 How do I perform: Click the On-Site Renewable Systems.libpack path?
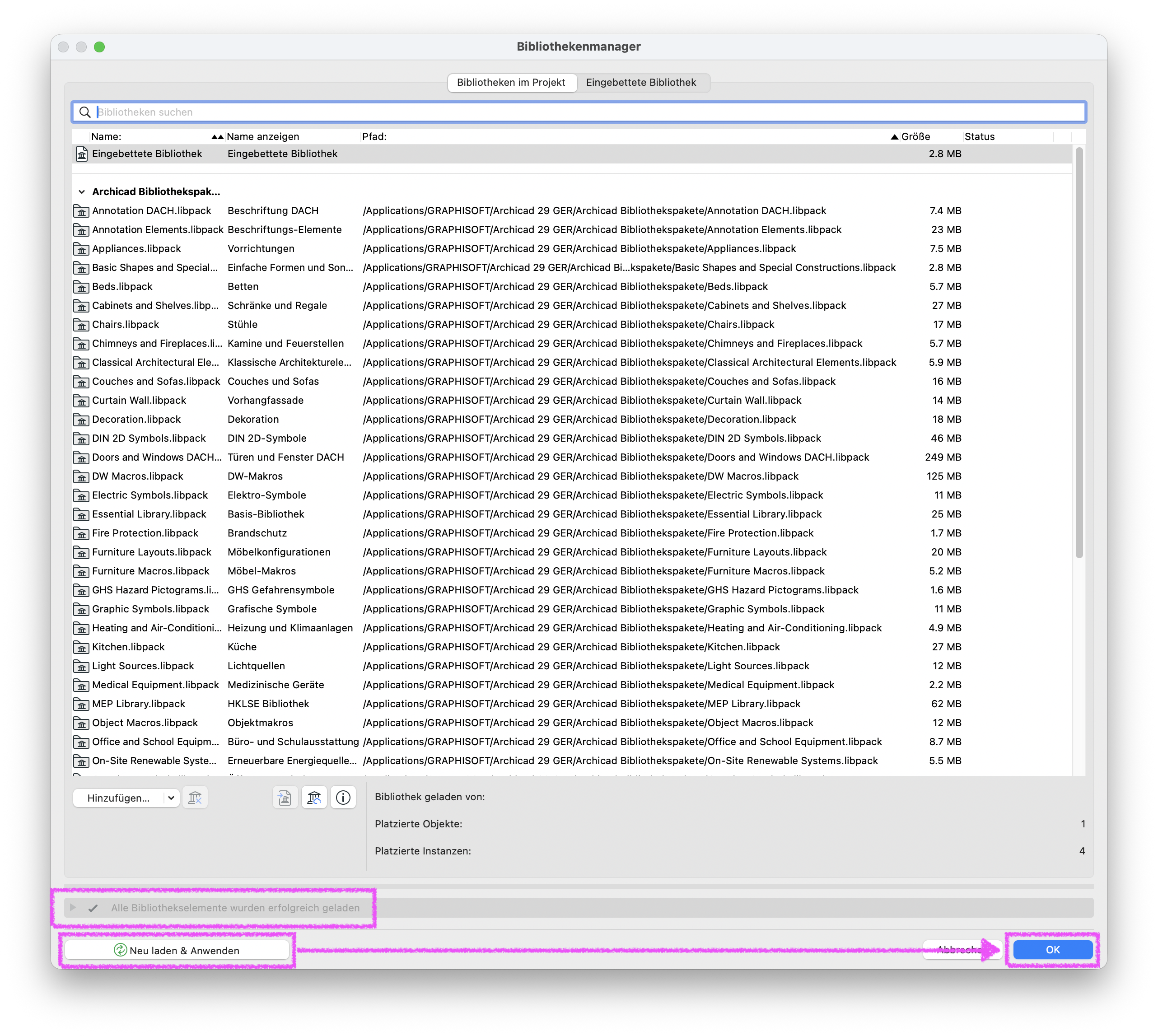click(621, 761)
